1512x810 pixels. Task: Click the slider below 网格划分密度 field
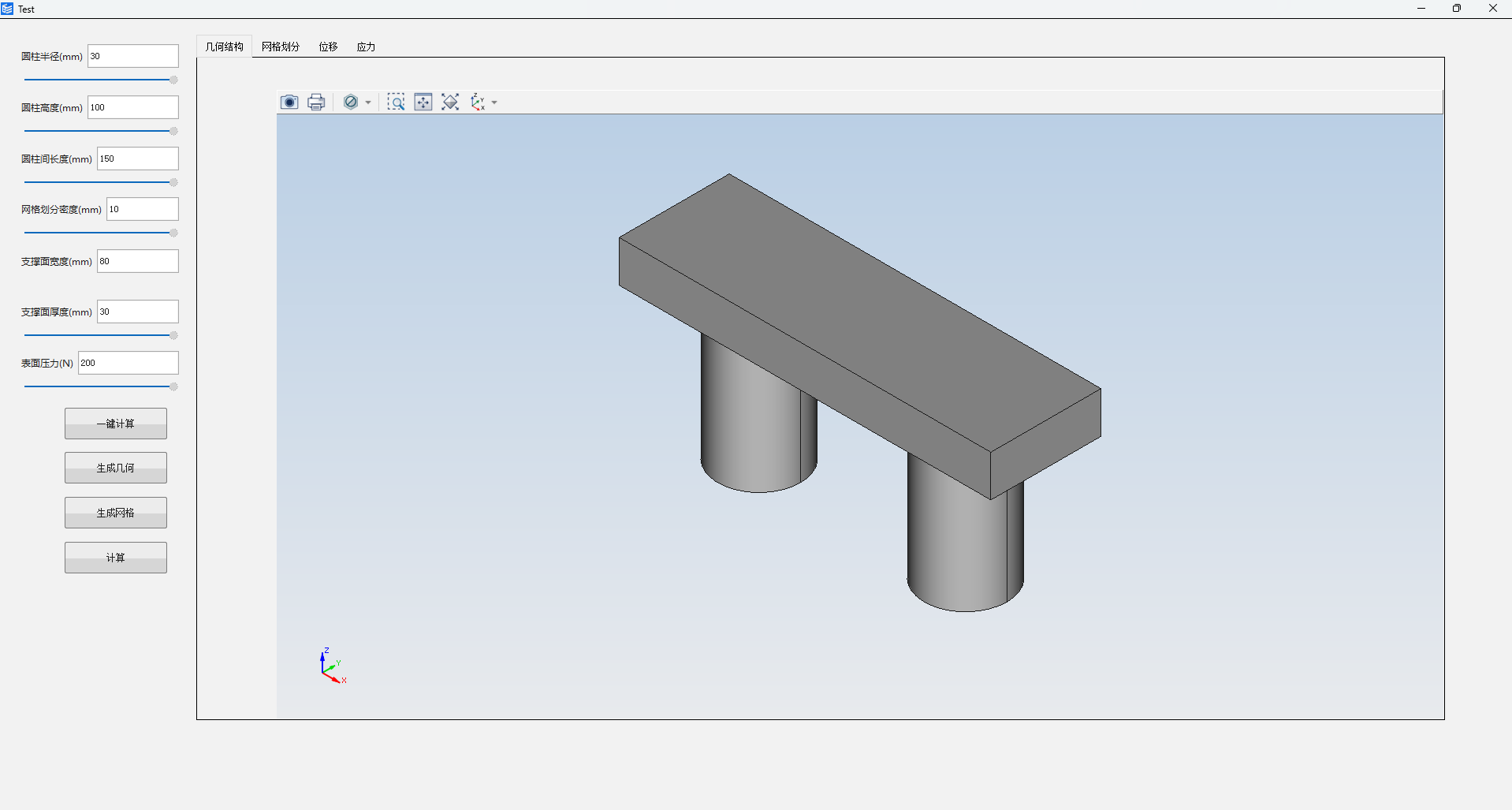101,233
